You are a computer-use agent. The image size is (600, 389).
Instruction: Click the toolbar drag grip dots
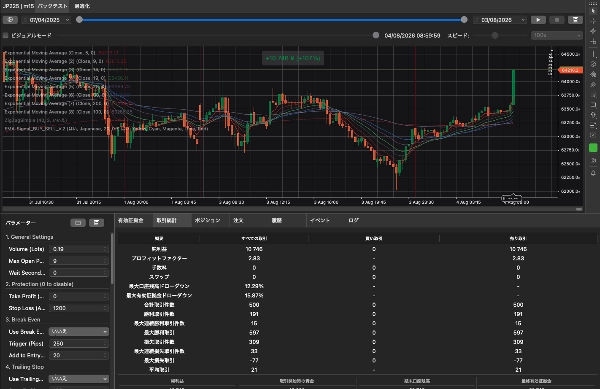coord(593,3)
